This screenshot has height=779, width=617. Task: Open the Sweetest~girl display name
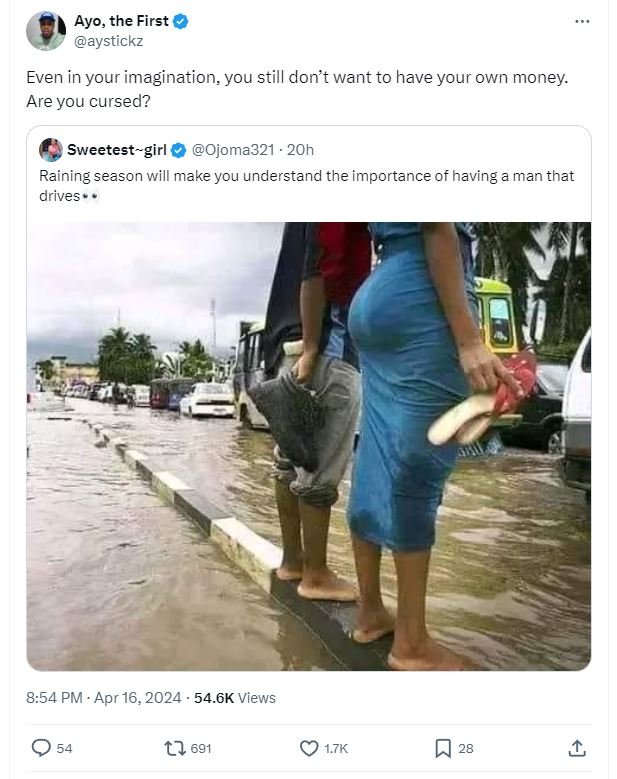point(116,150)
